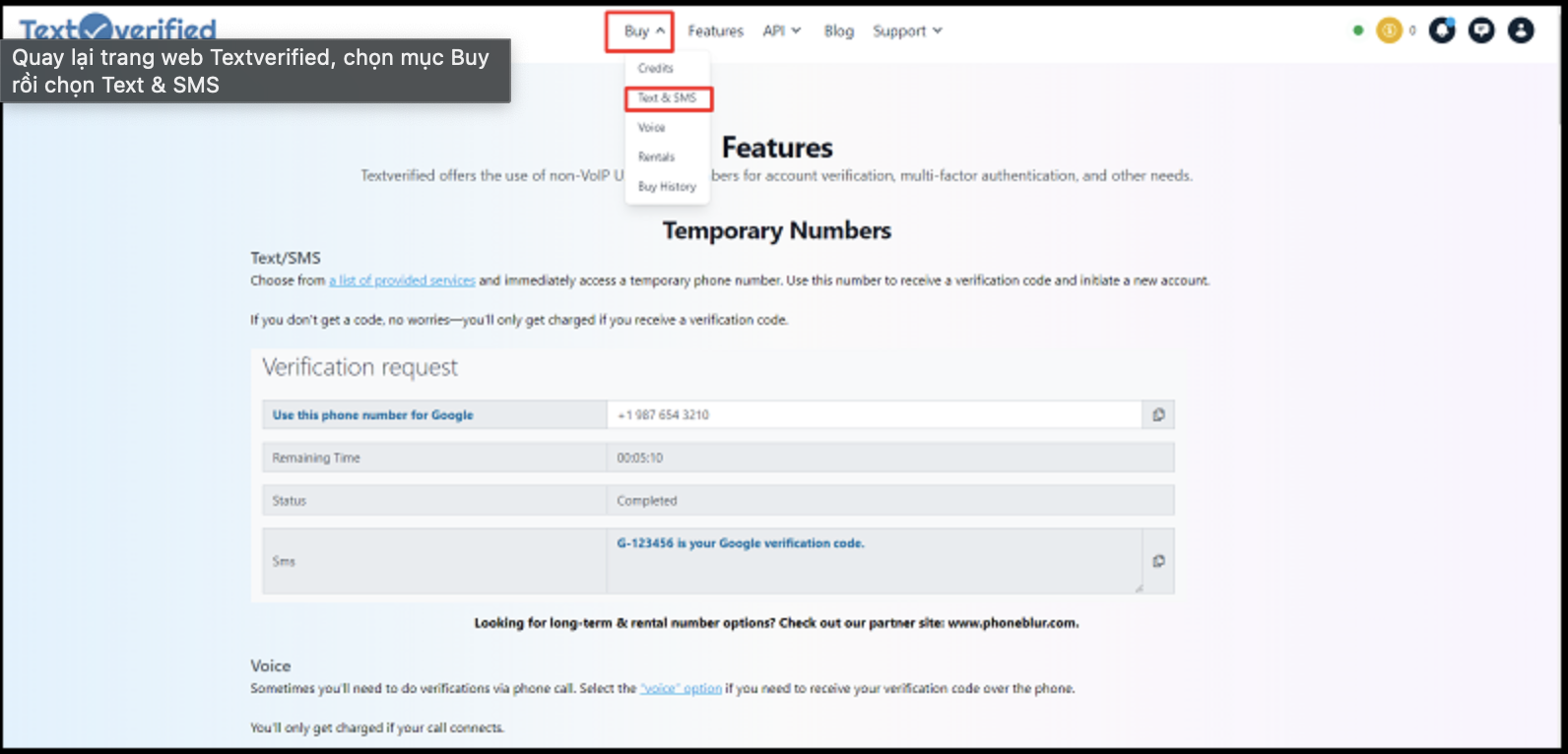Click the phone number field +1 987 654 3210
This screenshot has width=1568, height=754.
(873, 414)
